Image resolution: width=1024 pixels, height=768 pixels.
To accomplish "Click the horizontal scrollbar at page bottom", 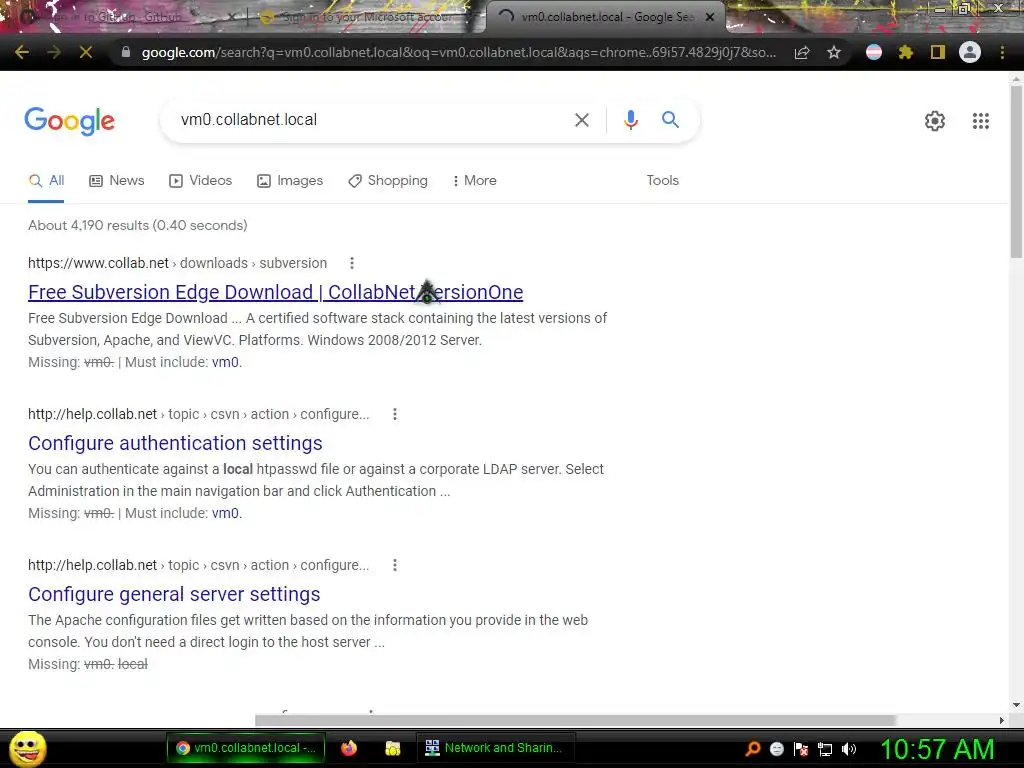I will pos(575,720).
